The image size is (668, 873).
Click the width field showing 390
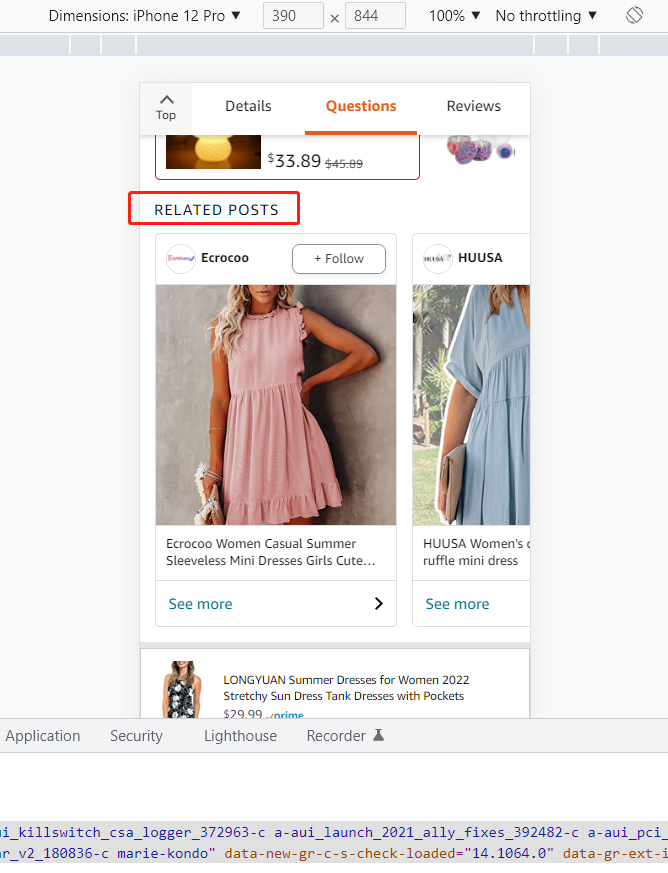pos(293,16)
